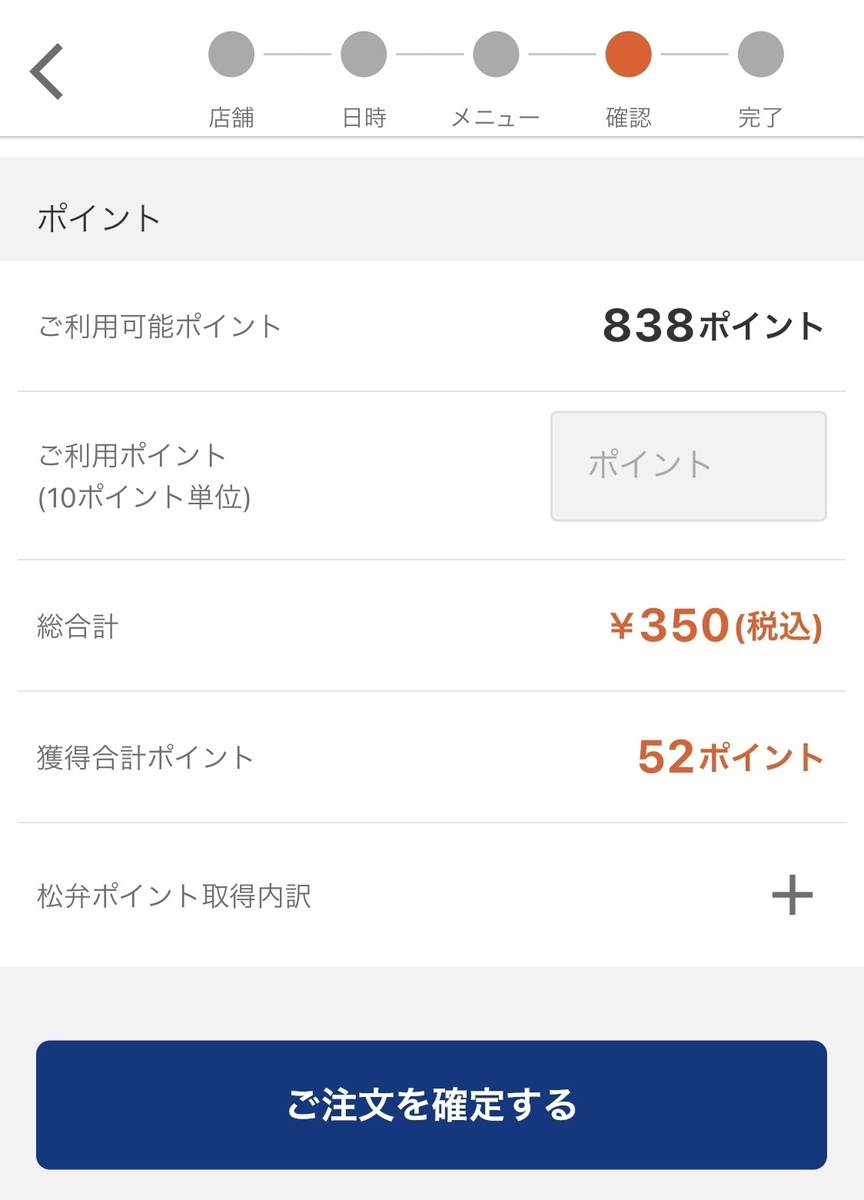
Task: Focus the ポイント input field
Action: point(688,466)
